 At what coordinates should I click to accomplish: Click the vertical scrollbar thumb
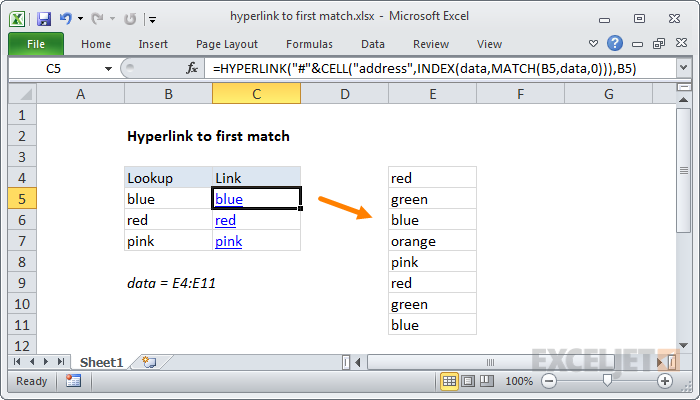click(683, 171)
